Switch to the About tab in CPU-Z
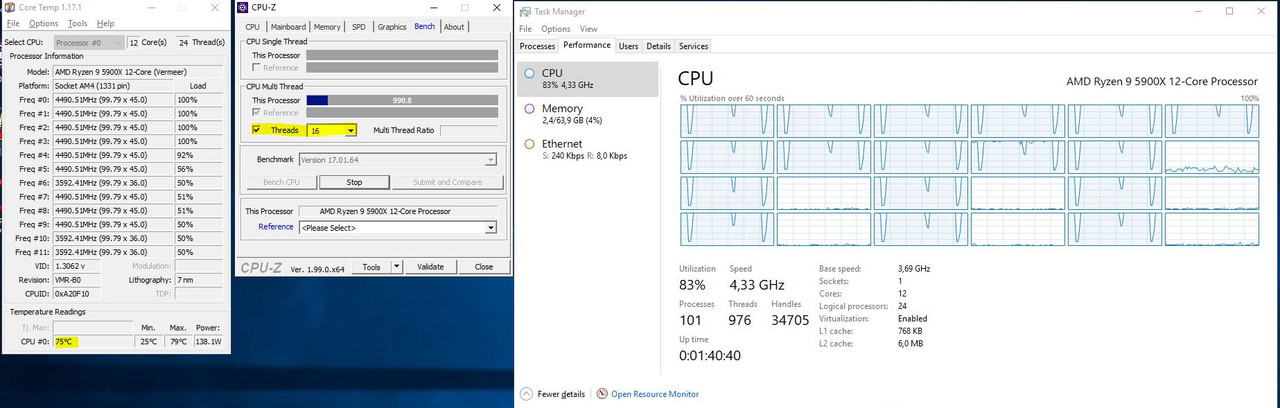Image resolution: width=1280 pixels, height=408 pixels. point(454,27)
